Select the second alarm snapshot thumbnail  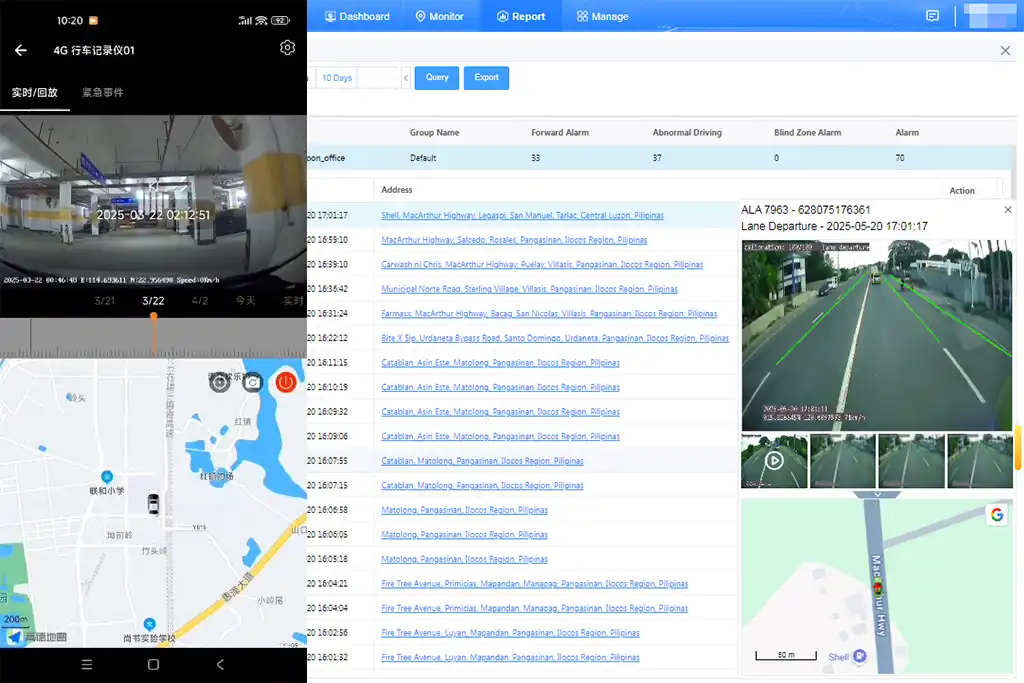pyautogui.click(x=843, y=461)
